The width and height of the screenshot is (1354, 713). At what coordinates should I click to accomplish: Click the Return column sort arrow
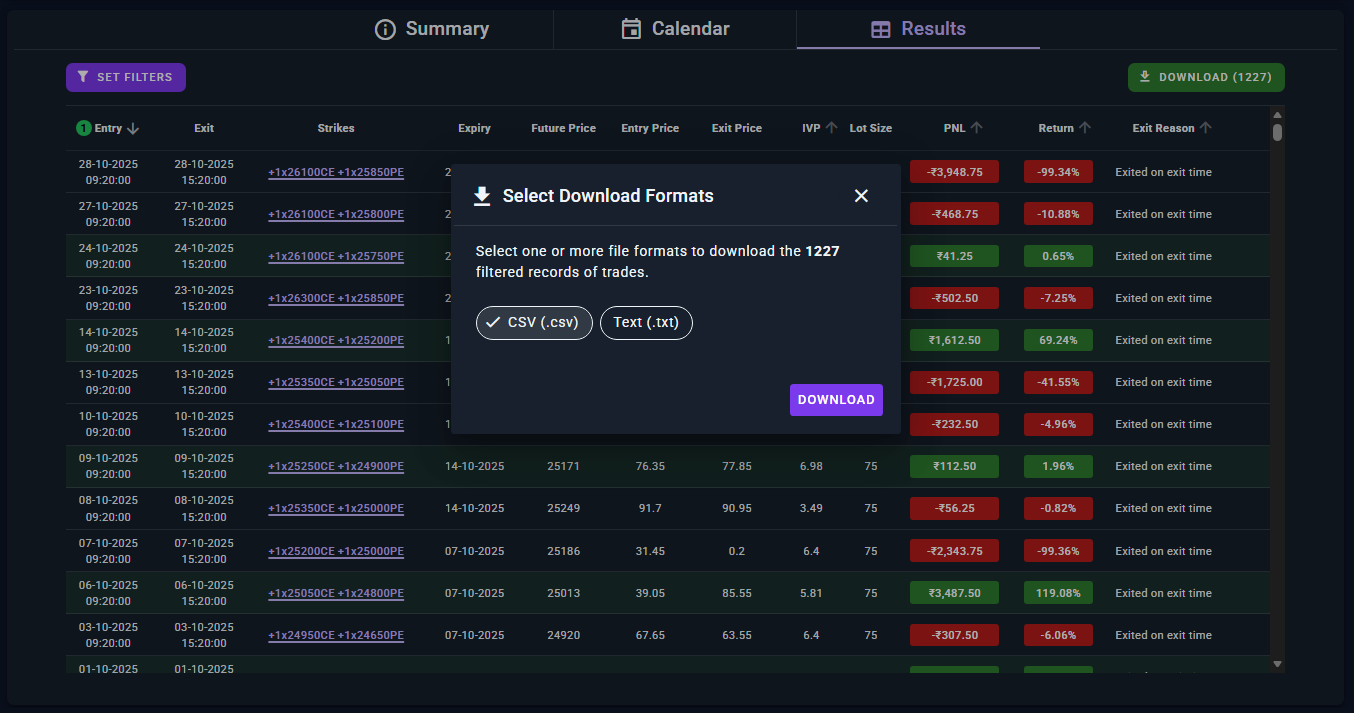[1085, 128]
